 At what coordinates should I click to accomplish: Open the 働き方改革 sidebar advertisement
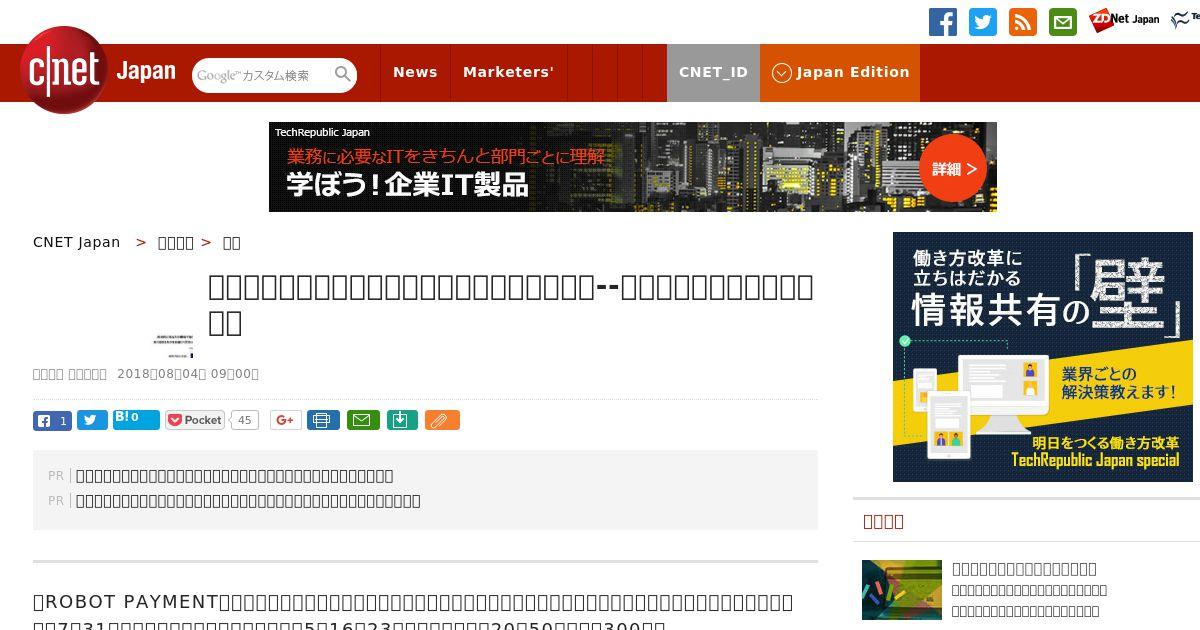1043,357
